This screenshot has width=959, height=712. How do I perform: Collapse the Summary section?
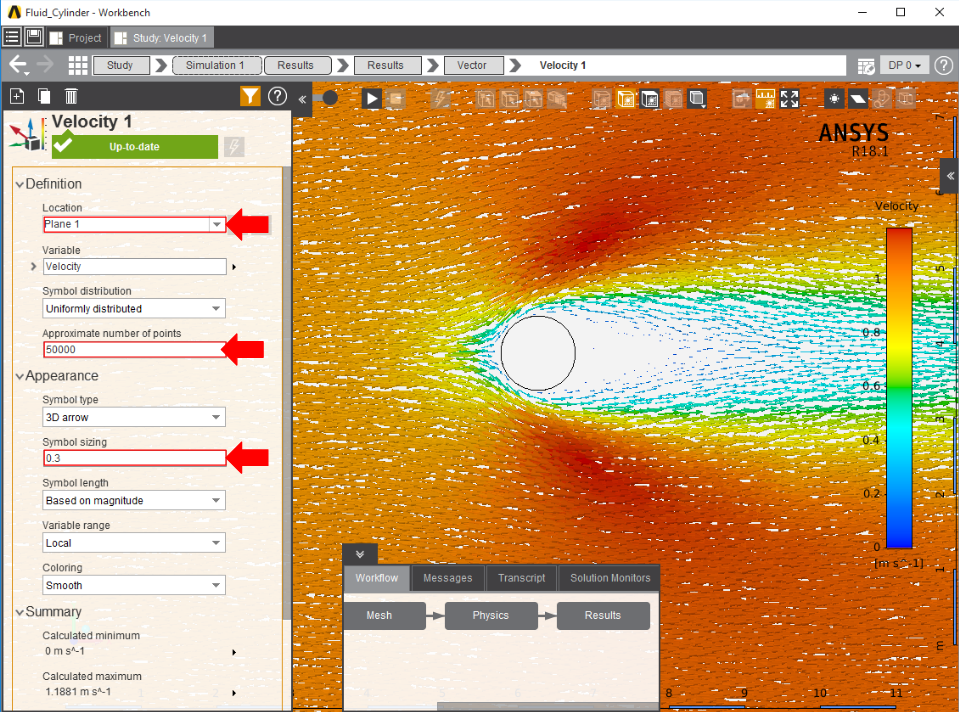(20, 612)
